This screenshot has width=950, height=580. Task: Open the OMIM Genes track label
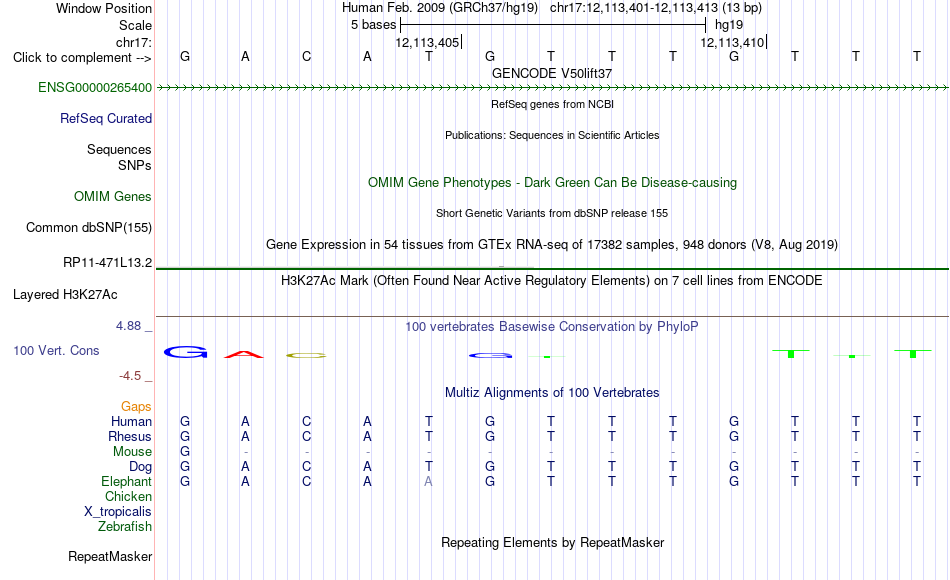112,196
